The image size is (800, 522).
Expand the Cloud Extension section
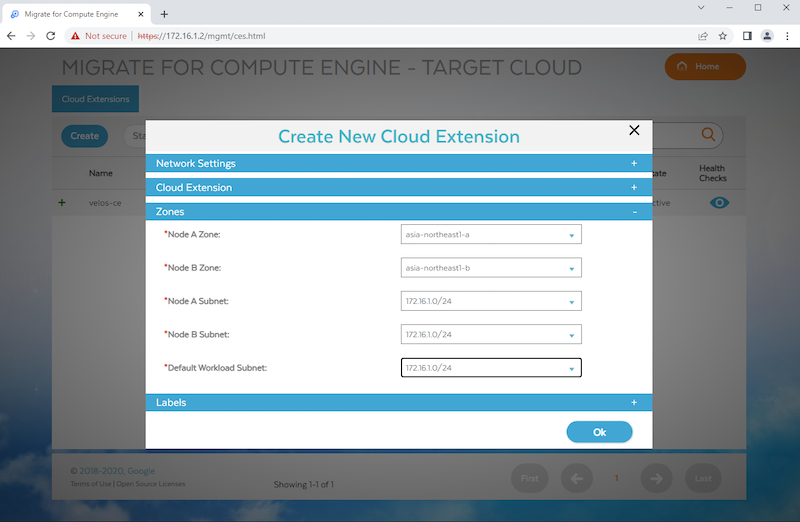(x=634, y=187)
